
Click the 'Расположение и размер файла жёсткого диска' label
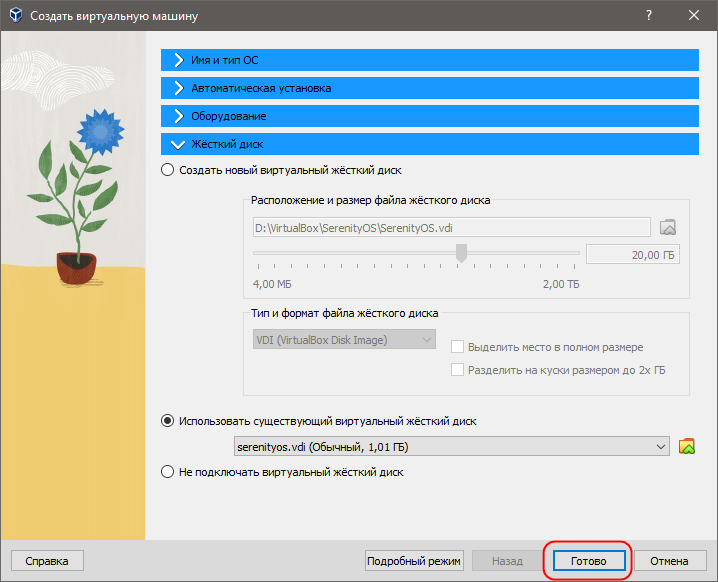[370, 200]
